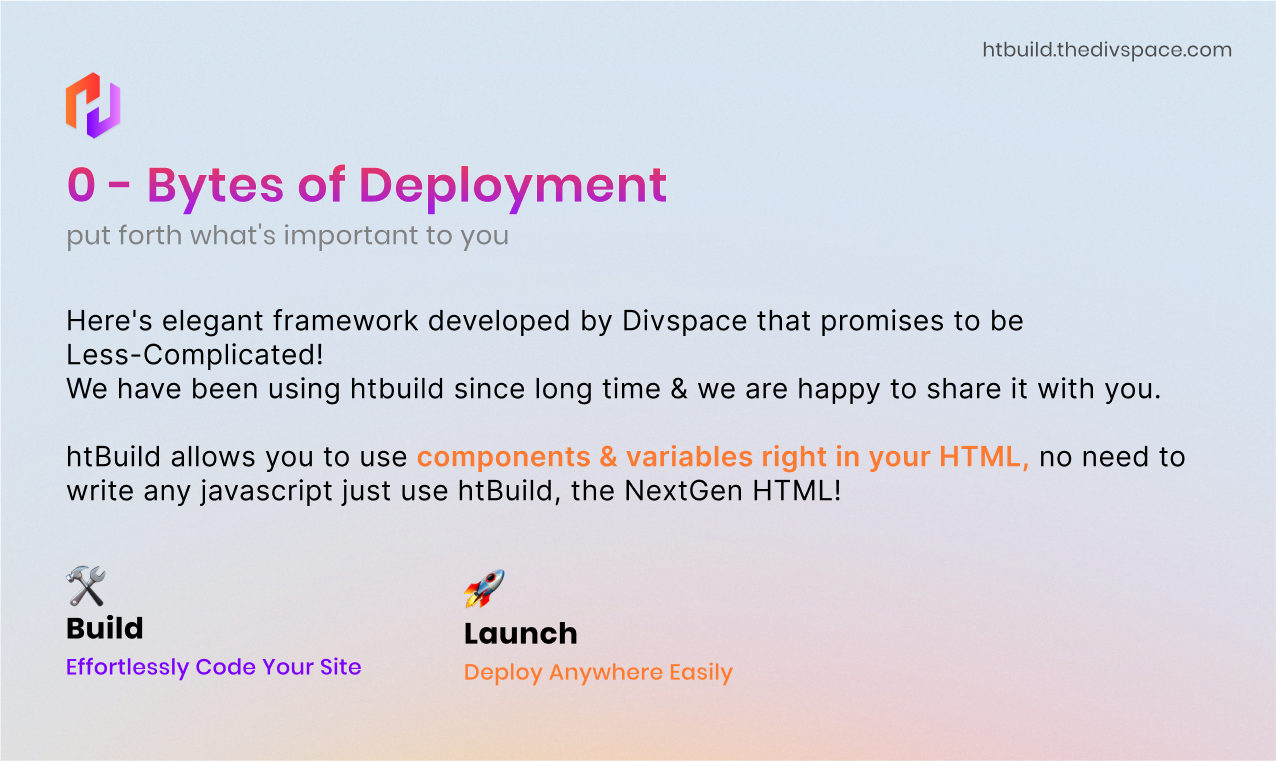
Task: Follow the Deploy Anywhere Easily link
Action: click(x=598, y=672)
